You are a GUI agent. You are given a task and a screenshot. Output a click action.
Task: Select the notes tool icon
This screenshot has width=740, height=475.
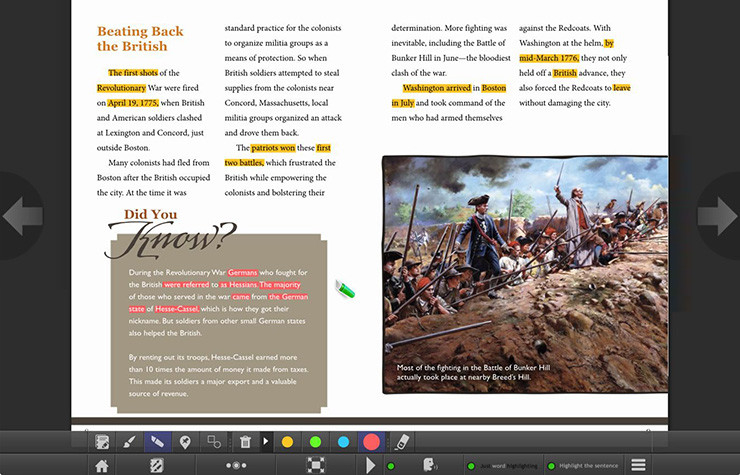click(x=102, y=442)
